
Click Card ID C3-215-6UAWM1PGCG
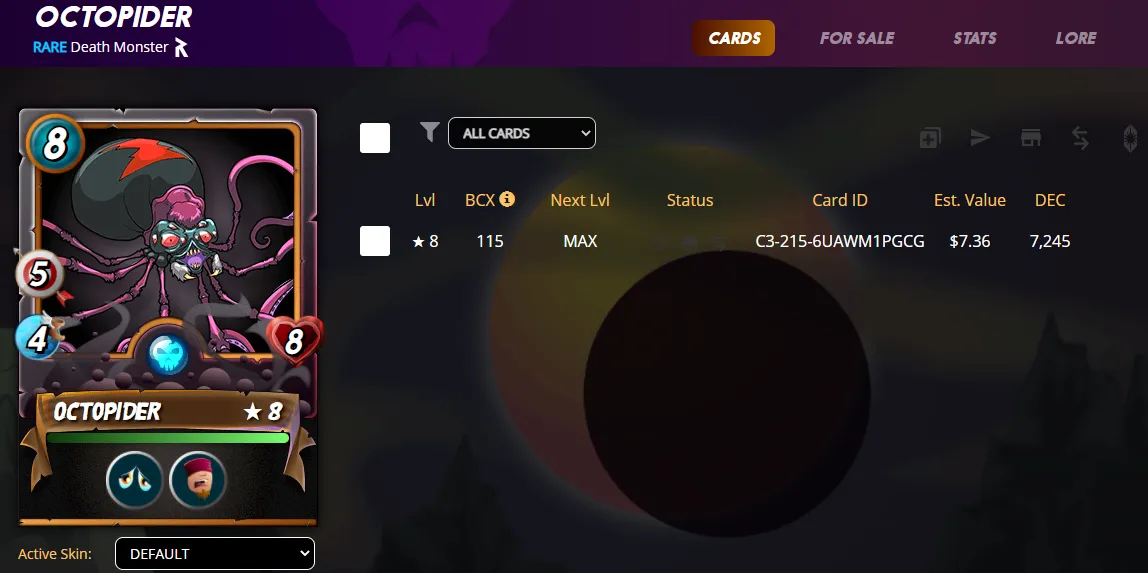click(840, 241)
